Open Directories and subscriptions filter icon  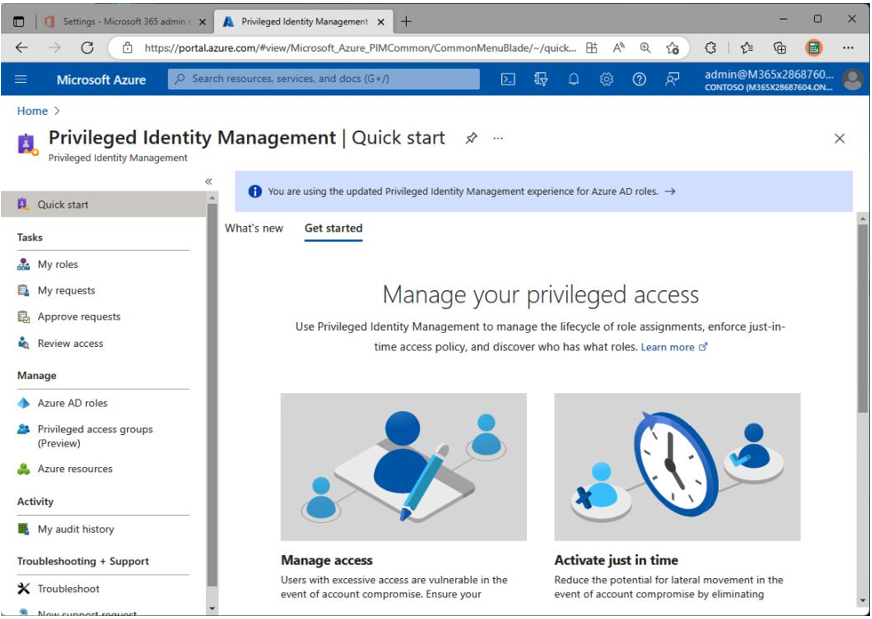coord(541,80)
